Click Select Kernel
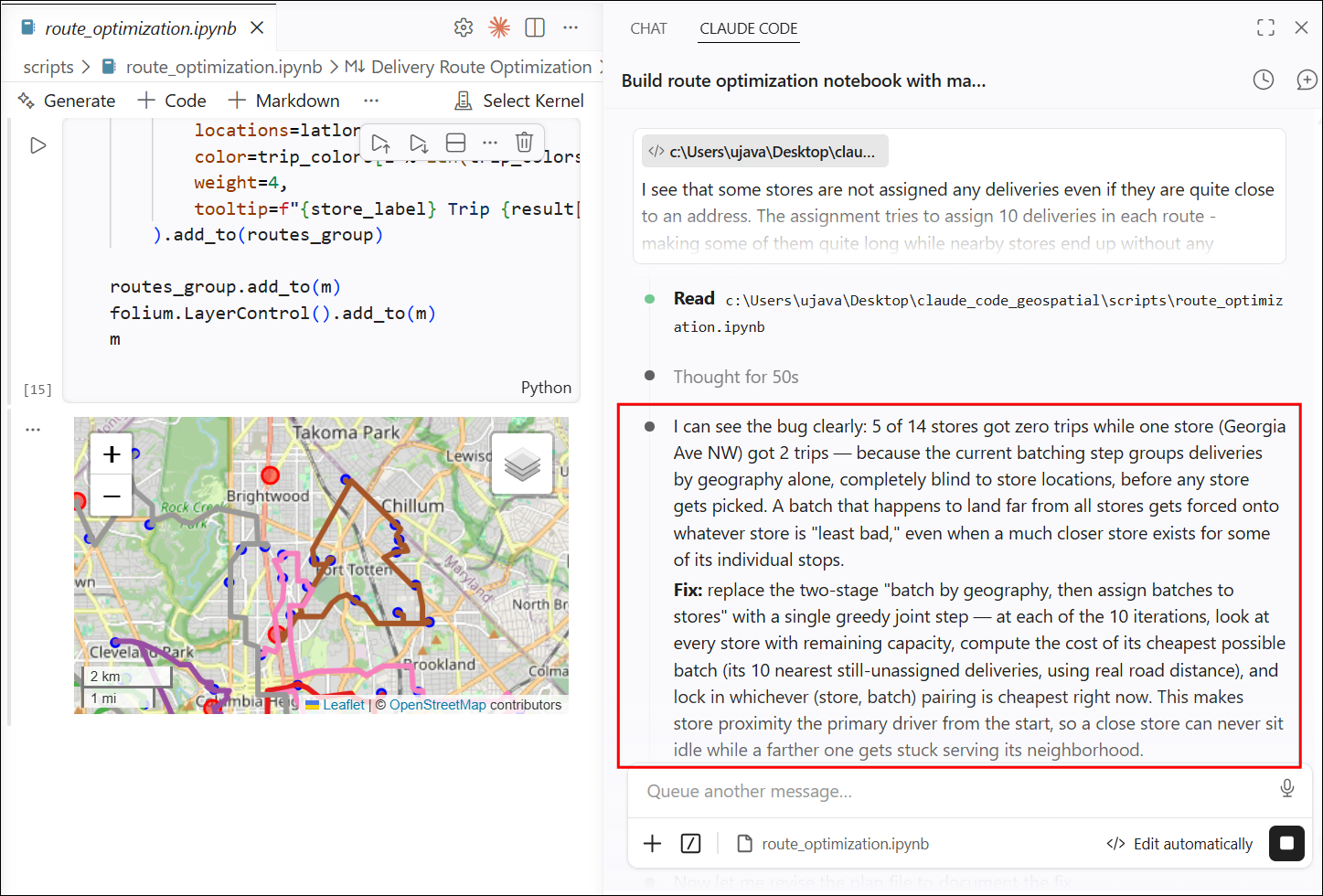Image resolution: width=1323 pixels, height=896 pixels. pos(520,101)
